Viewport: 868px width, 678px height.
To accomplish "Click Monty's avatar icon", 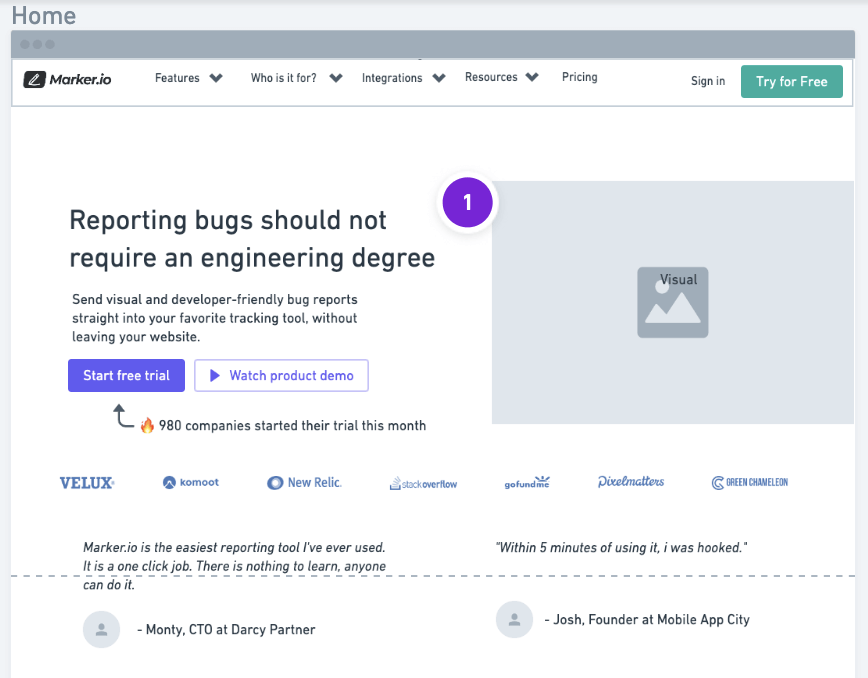I will (101, 629).
